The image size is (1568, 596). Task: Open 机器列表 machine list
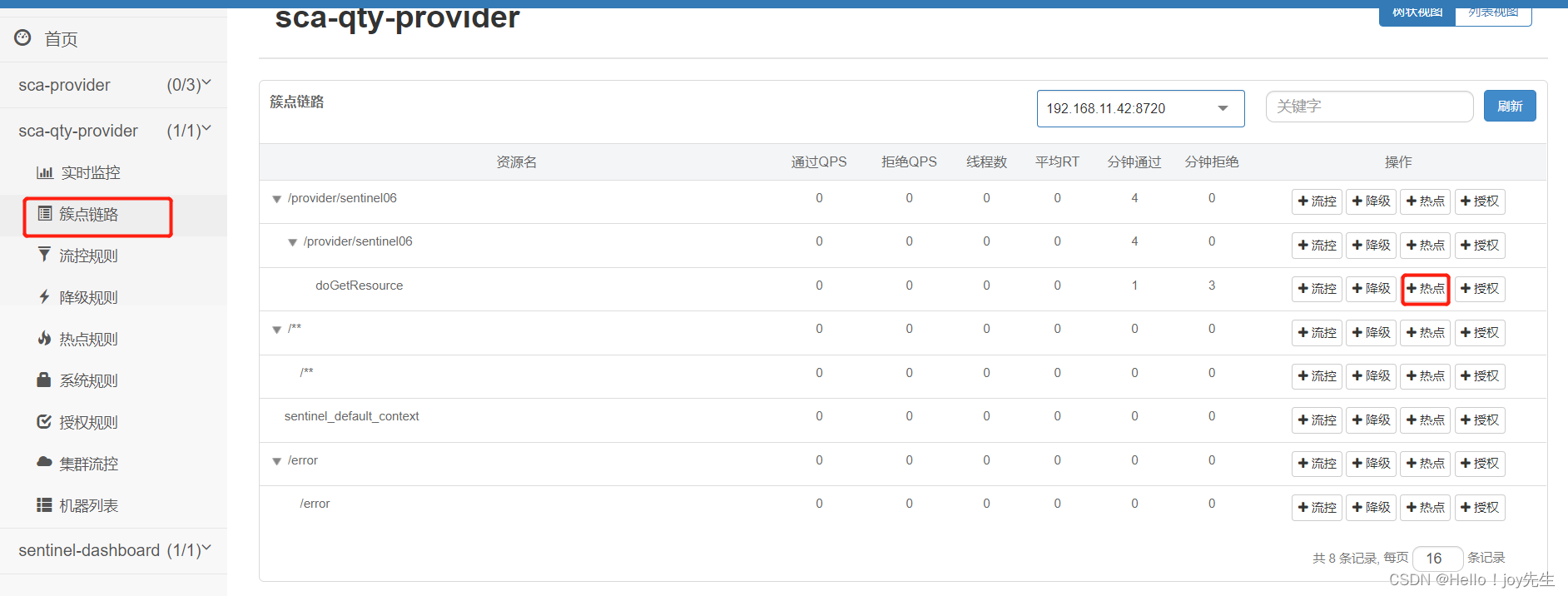point(89,505)
